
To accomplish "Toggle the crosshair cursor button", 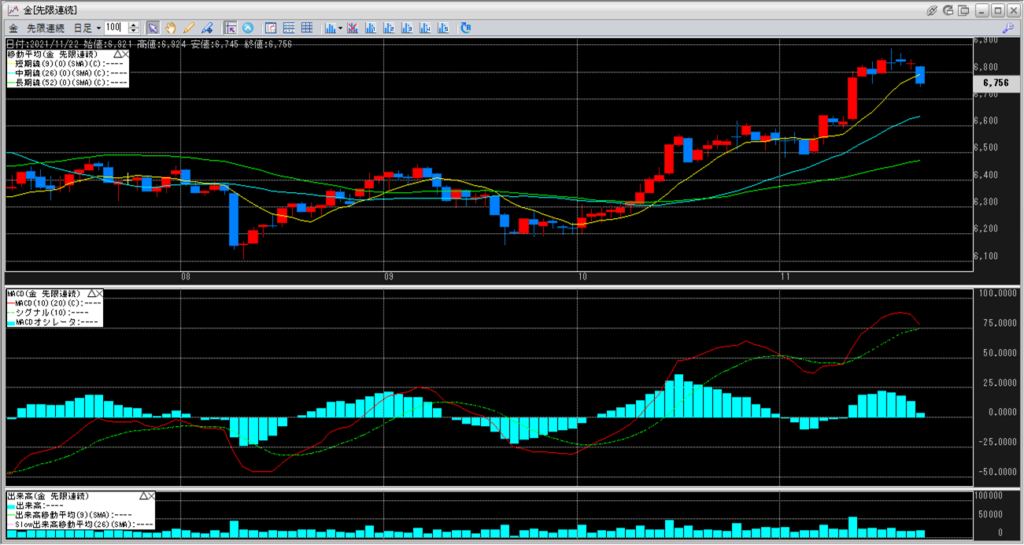I will coord(230,27).
